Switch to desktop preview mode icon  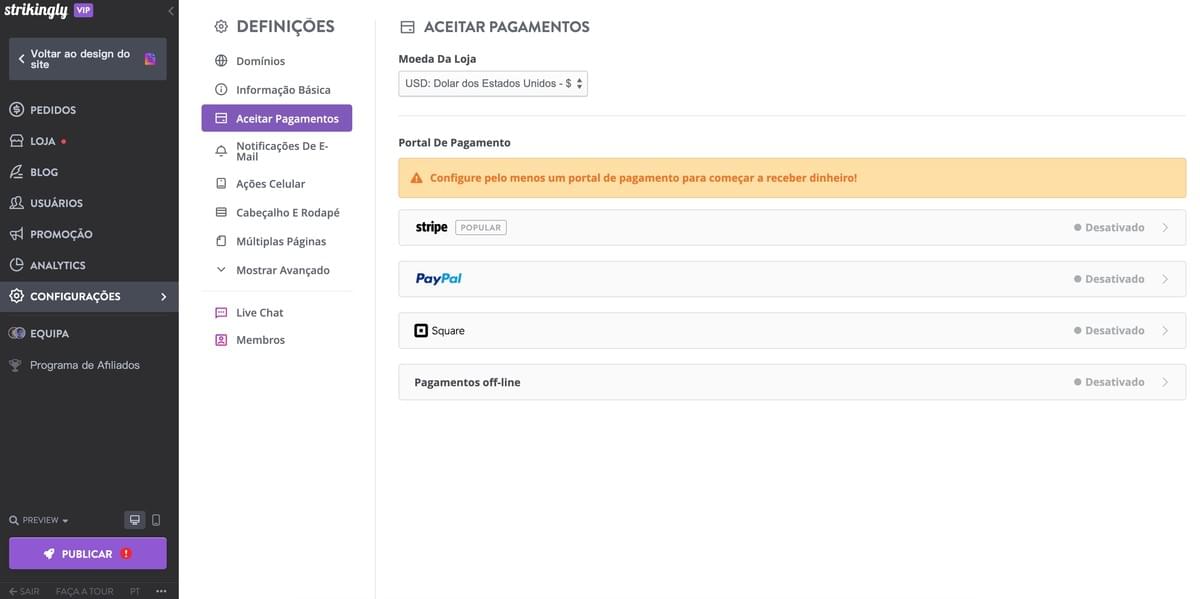(x=135, y=520)
